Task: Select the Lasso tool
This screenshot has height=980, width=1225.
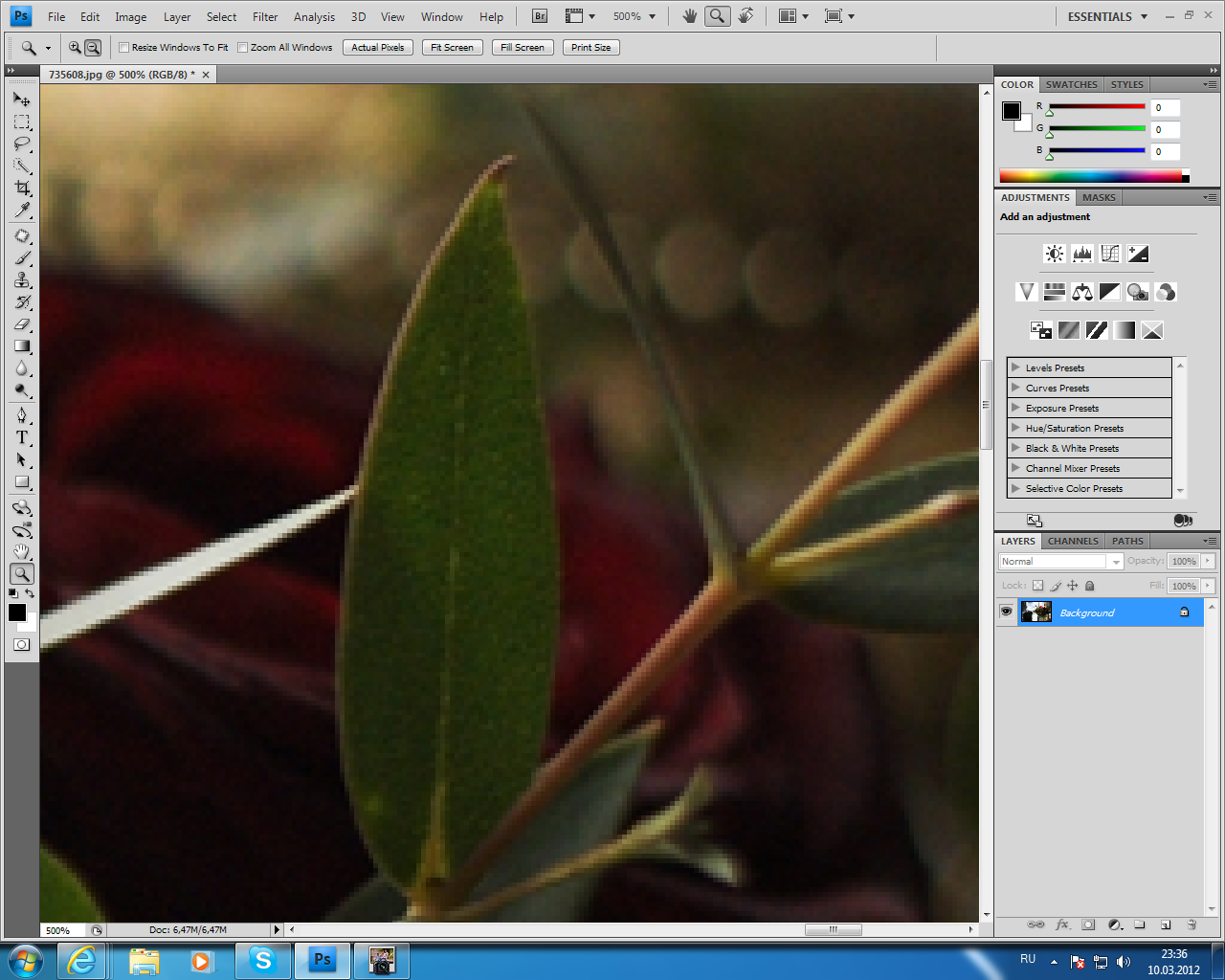Action: click(x=22, y=145)
